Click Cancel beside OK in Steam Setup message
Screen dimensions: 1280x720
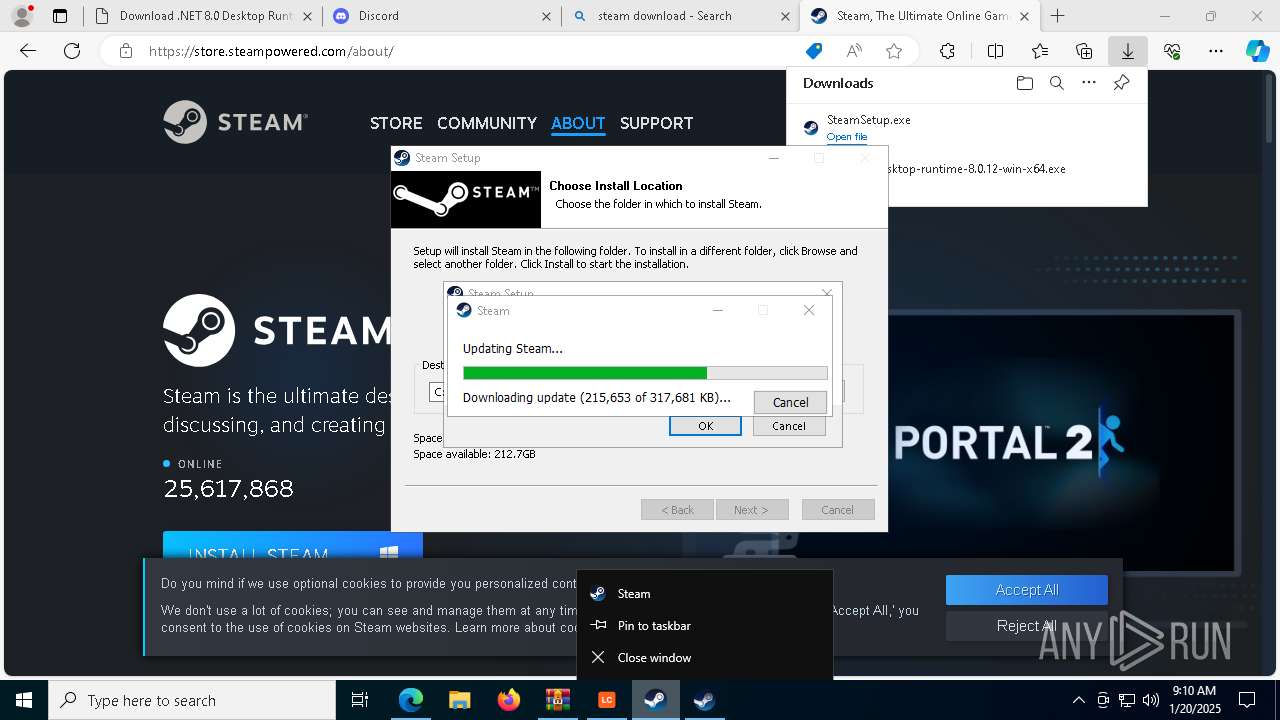click(789, 426)
